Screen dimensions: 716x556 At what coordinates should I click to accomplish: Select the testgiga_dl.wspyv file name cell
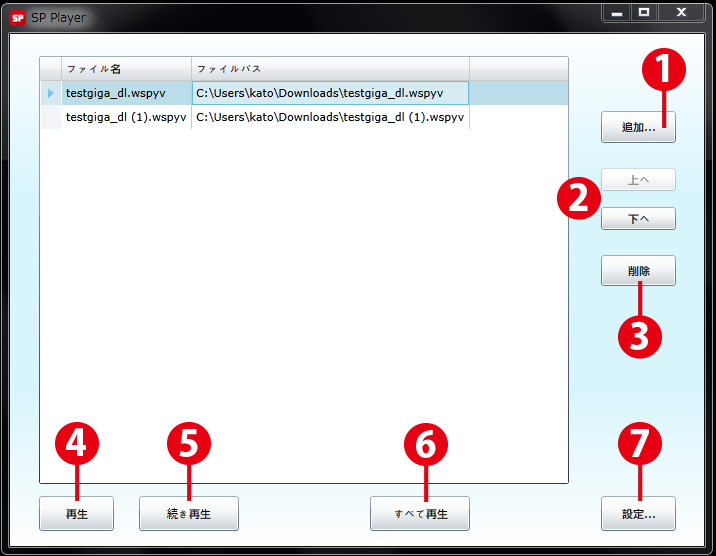click(126, 93)
